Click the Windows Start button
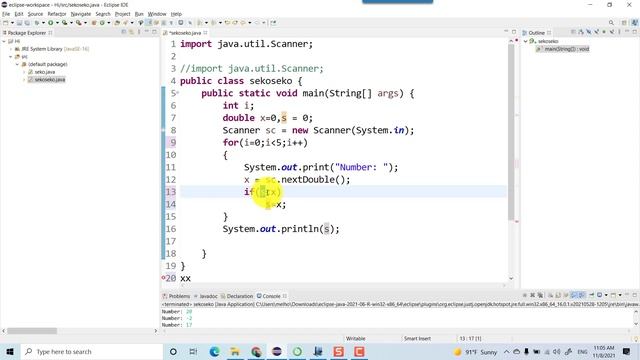Viewport: 640px width, 360px height. coord(10,351)
